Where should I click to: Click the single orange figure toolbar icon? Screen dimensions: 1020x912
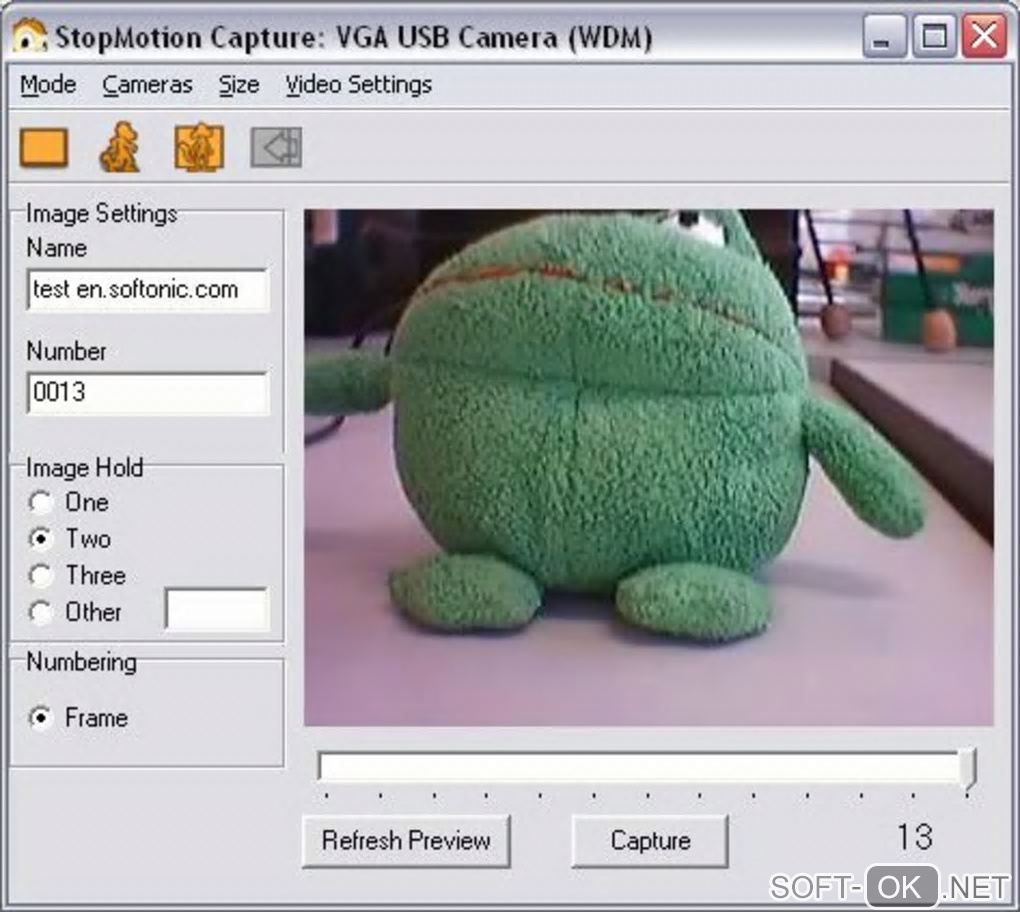pos(120,147)
